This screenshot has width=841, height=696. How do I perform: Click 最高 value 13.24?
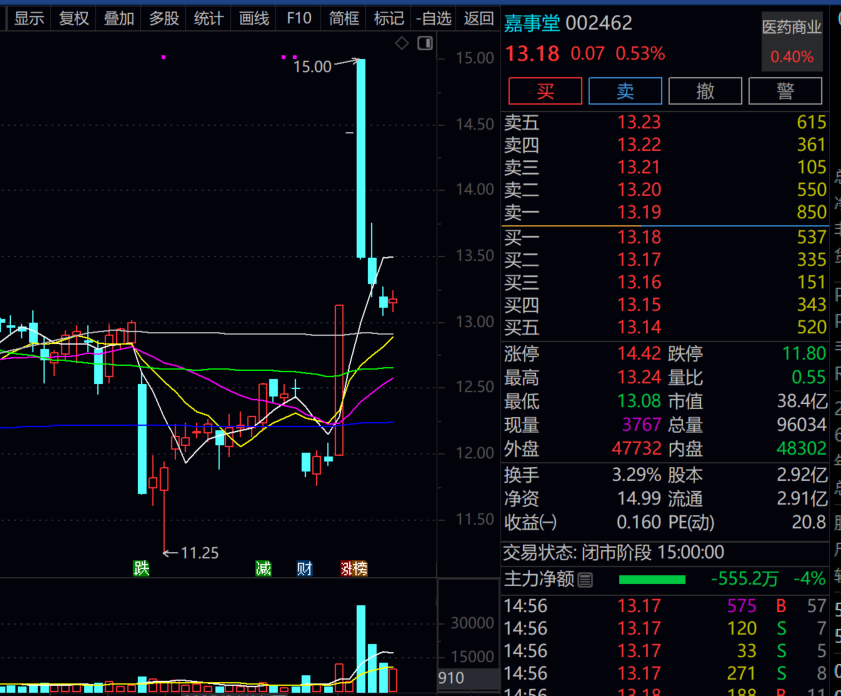(639, 377)
